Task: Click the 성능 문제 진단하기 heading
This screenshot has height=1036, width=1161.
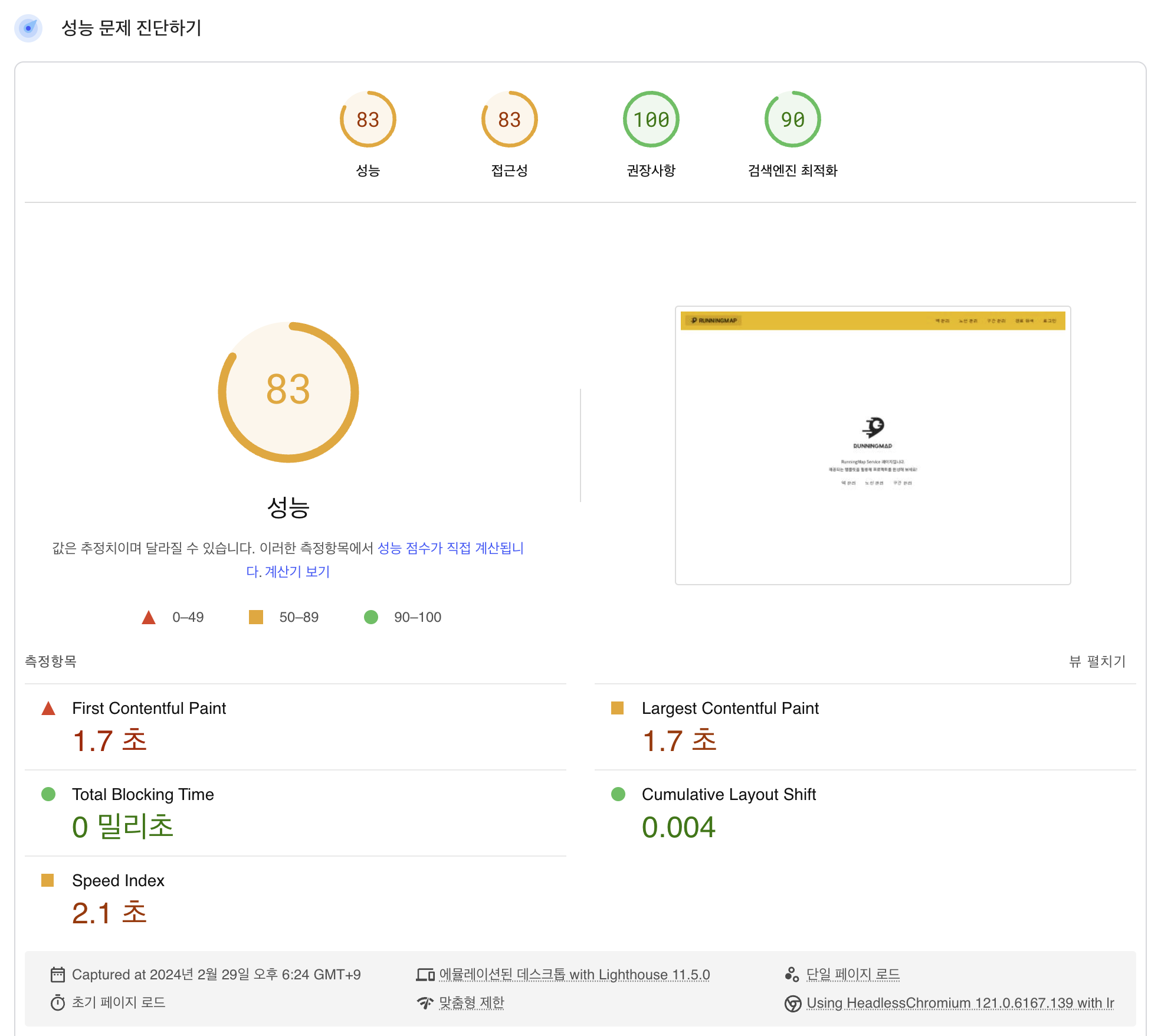Action: (x=132, y=28)
